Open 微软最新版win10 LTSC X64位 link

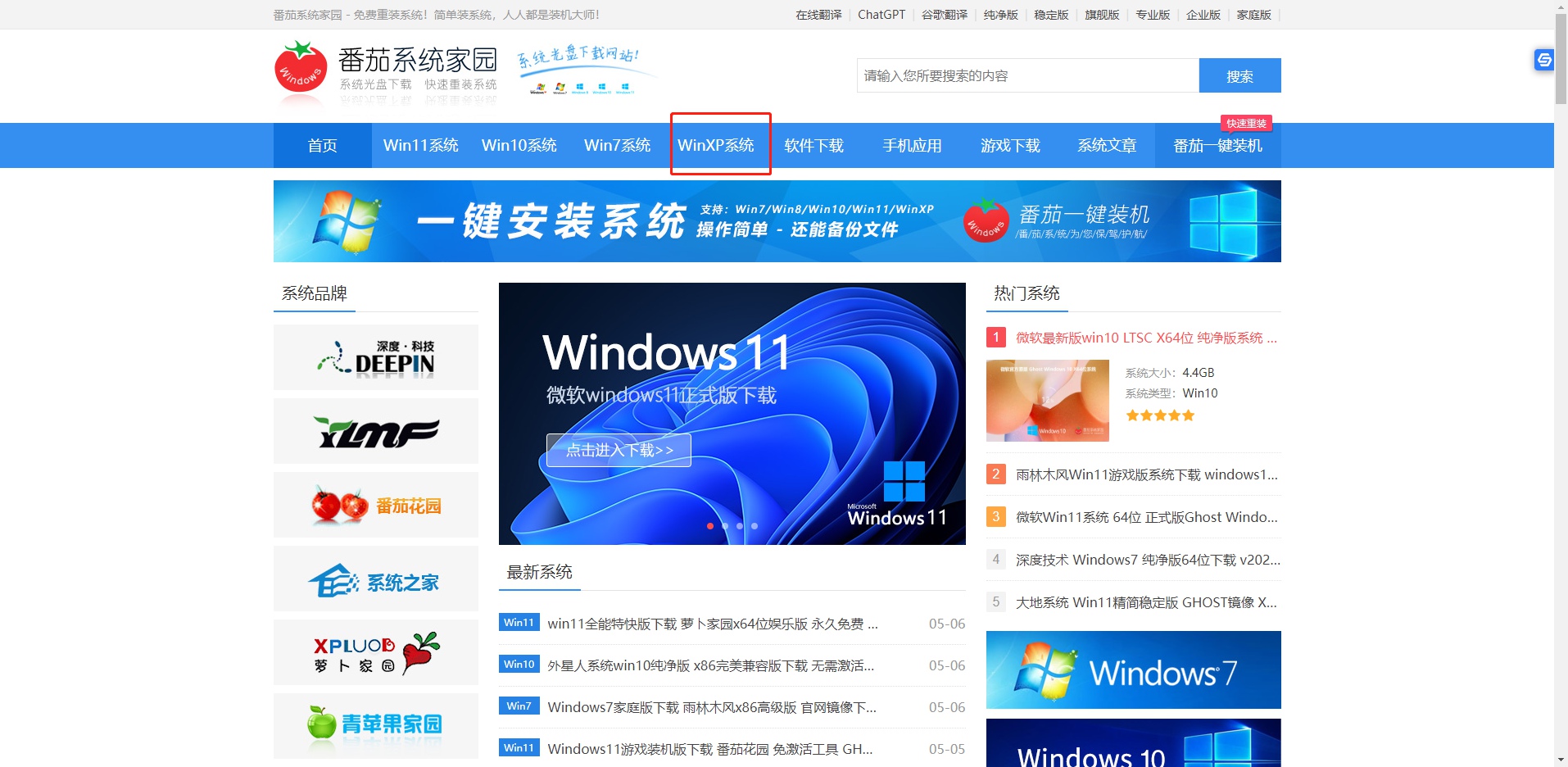click(1146, 338)
